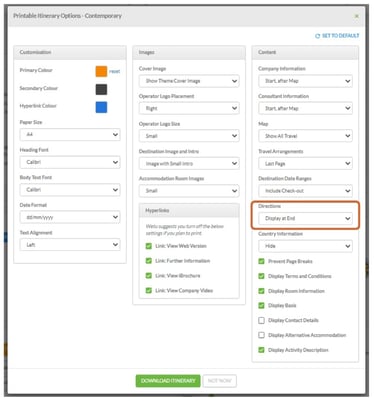375x401 pixels.
Task: Enable Display Contact Details checkbox
Action: [x=261, y=320]
